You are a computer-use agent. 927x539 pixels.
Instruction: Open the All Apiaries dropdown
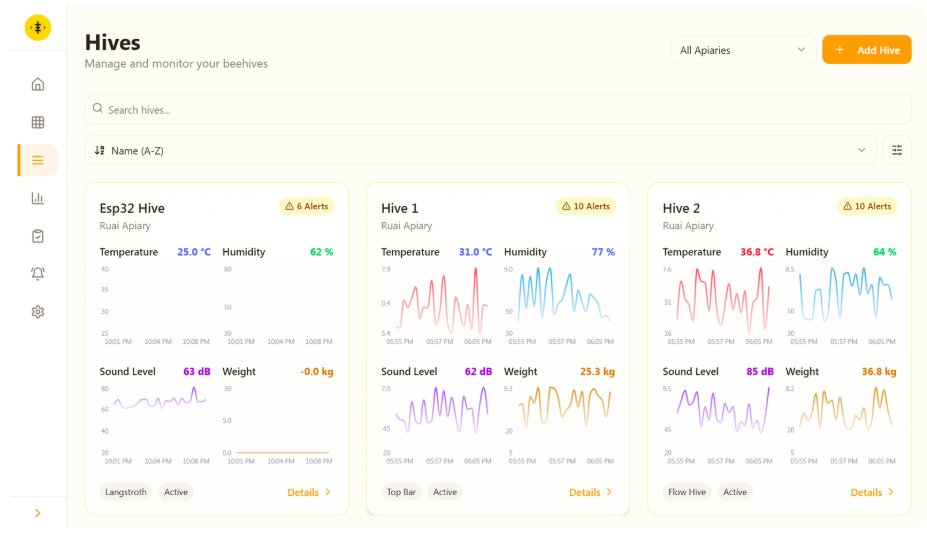[x=743, y=50]
